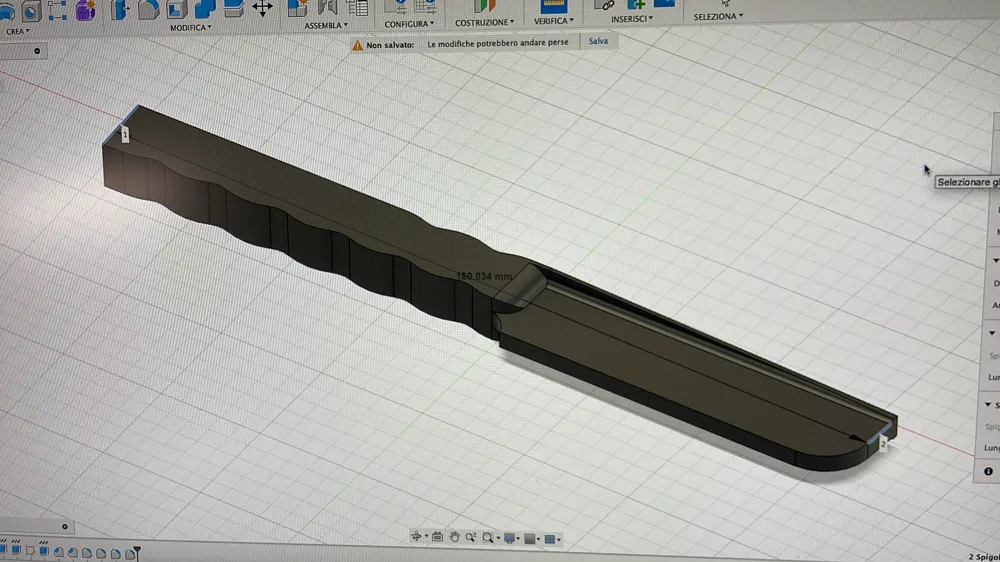Collapse the top-left browser panel dot
The image size is (1000, 562).
click(x=37, y=51)
